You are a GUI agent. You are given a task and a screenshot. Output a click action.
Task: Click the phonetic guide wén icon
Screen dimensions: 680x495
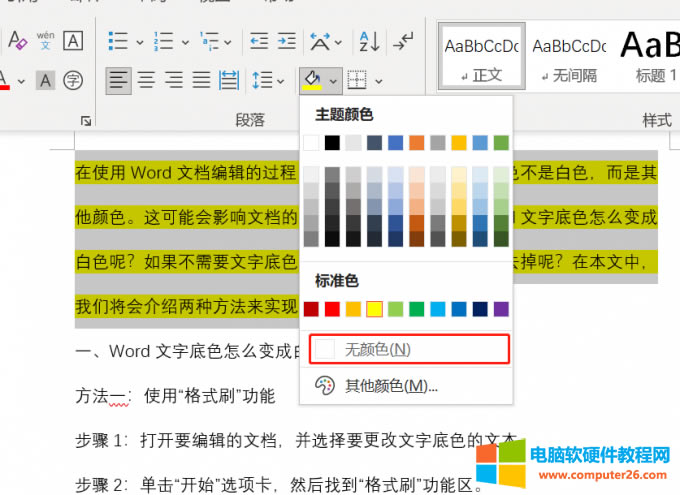pos(46,41)
